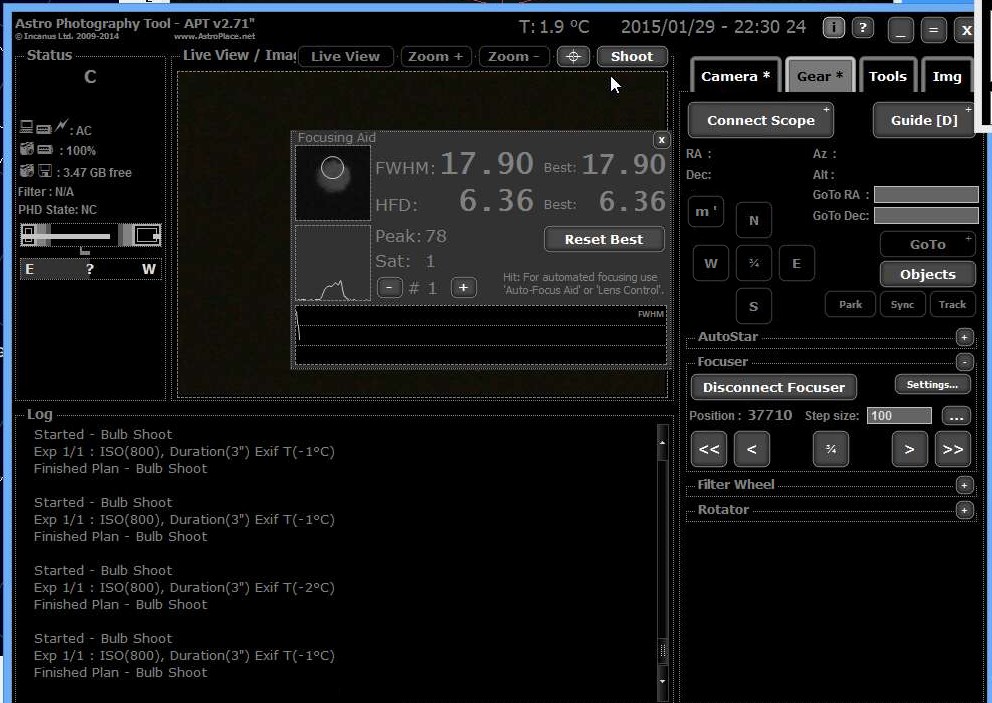
Task: Slew scope West with W button
Action: pyautogui.click(x=710, y=263)
